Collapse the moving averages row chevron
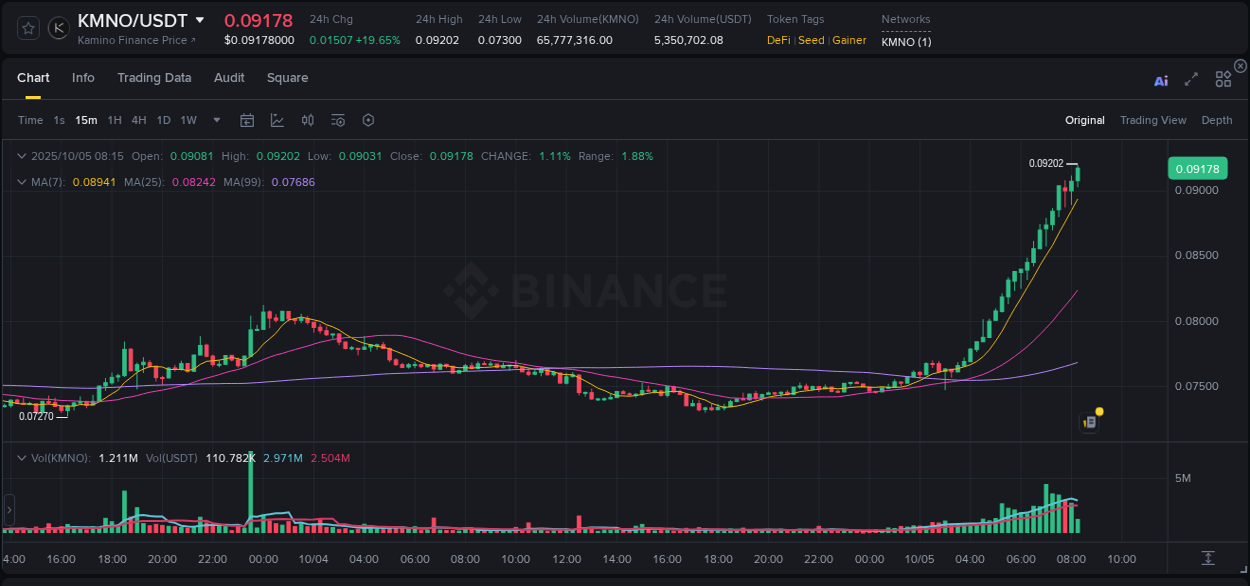This screenshot has height=586, width=1250. (x=22, y=182)
